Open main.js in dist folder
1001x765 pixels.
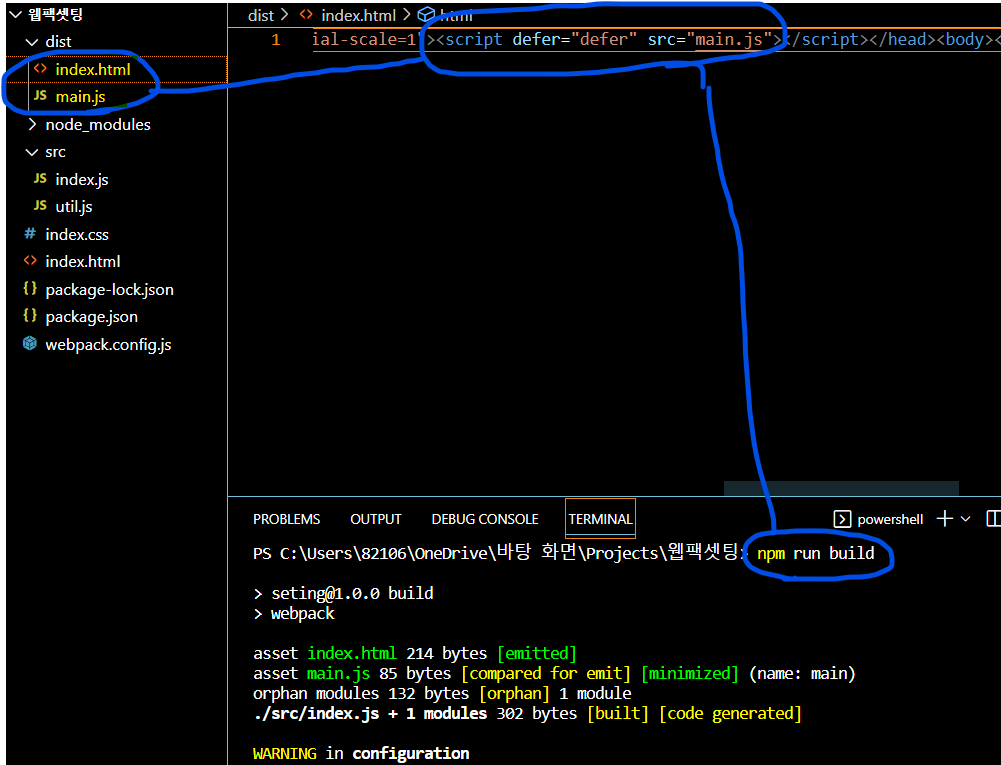tap(80, 96)
